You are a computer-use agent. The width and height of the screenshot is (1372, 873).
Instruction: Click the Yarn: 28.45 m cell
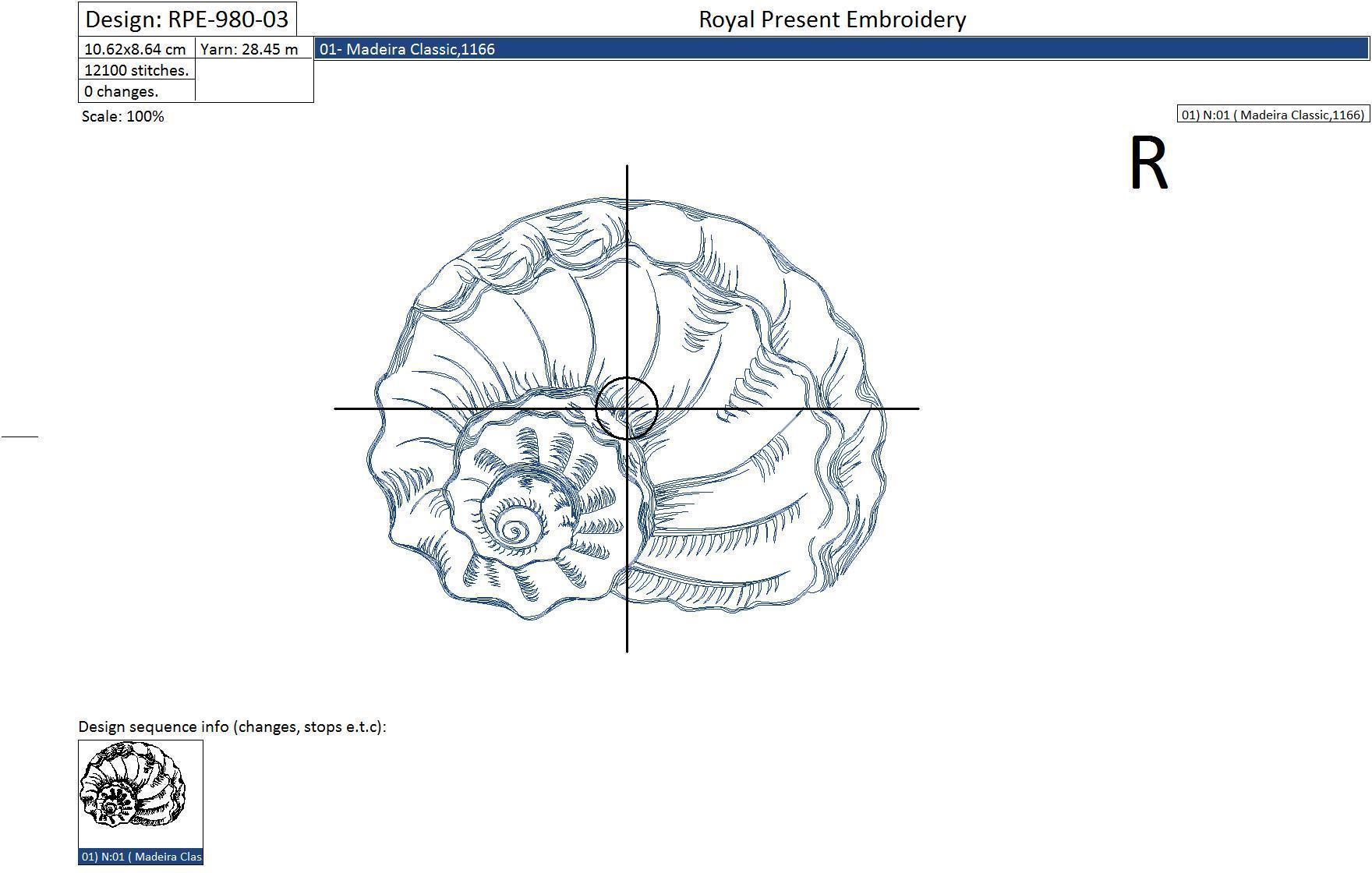(x=253, y=48)
